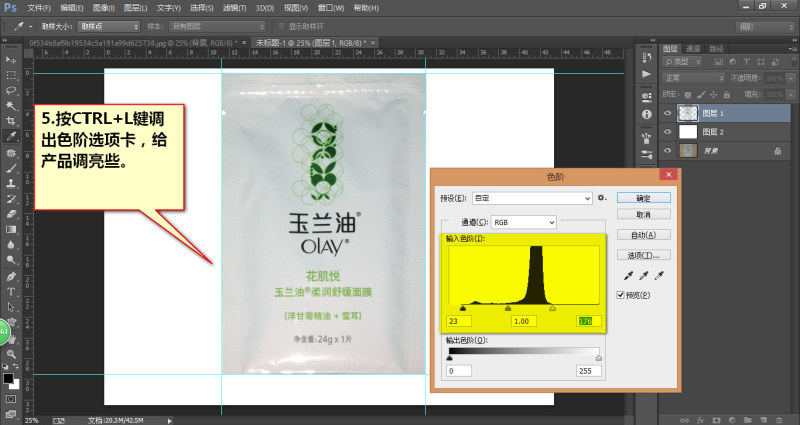Toggle Quick Mask mode icon
The width and height of the screenshot is (800, 425).
[11, 398]
